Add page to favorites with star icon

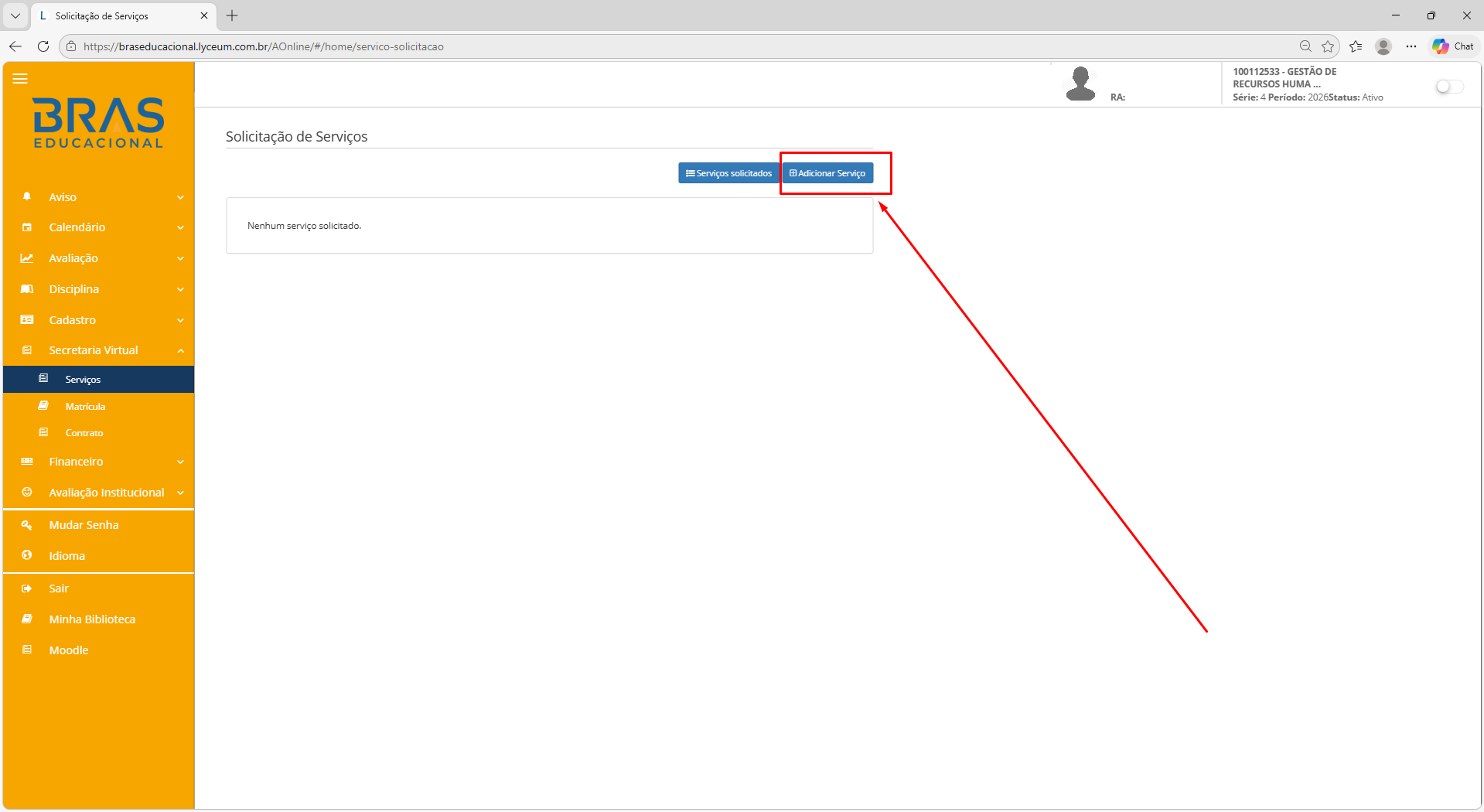[x=1328, y=46]
